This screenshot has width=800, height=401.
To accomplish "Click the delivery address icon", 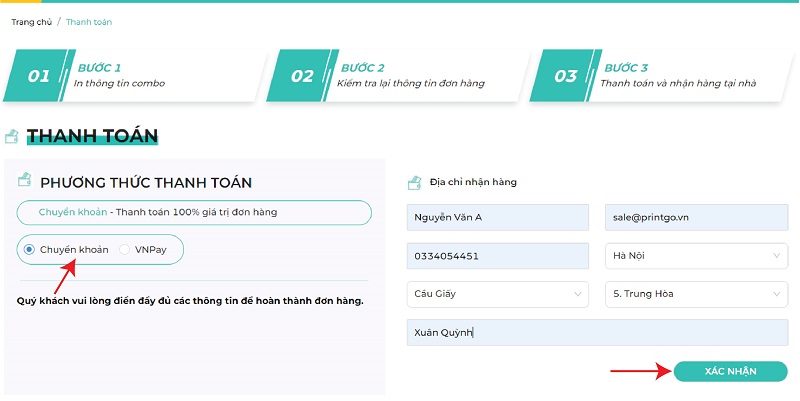I will [415, 182].
